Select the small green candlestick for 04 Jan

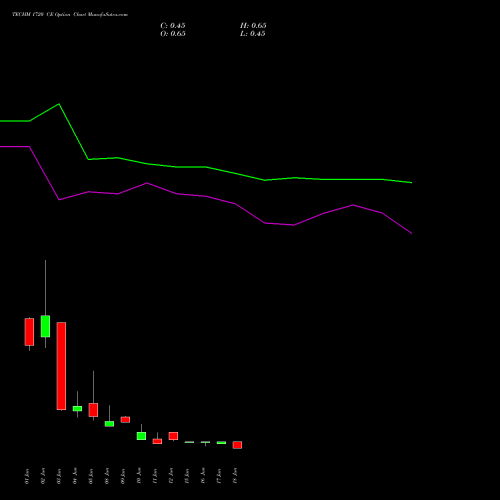77,408
